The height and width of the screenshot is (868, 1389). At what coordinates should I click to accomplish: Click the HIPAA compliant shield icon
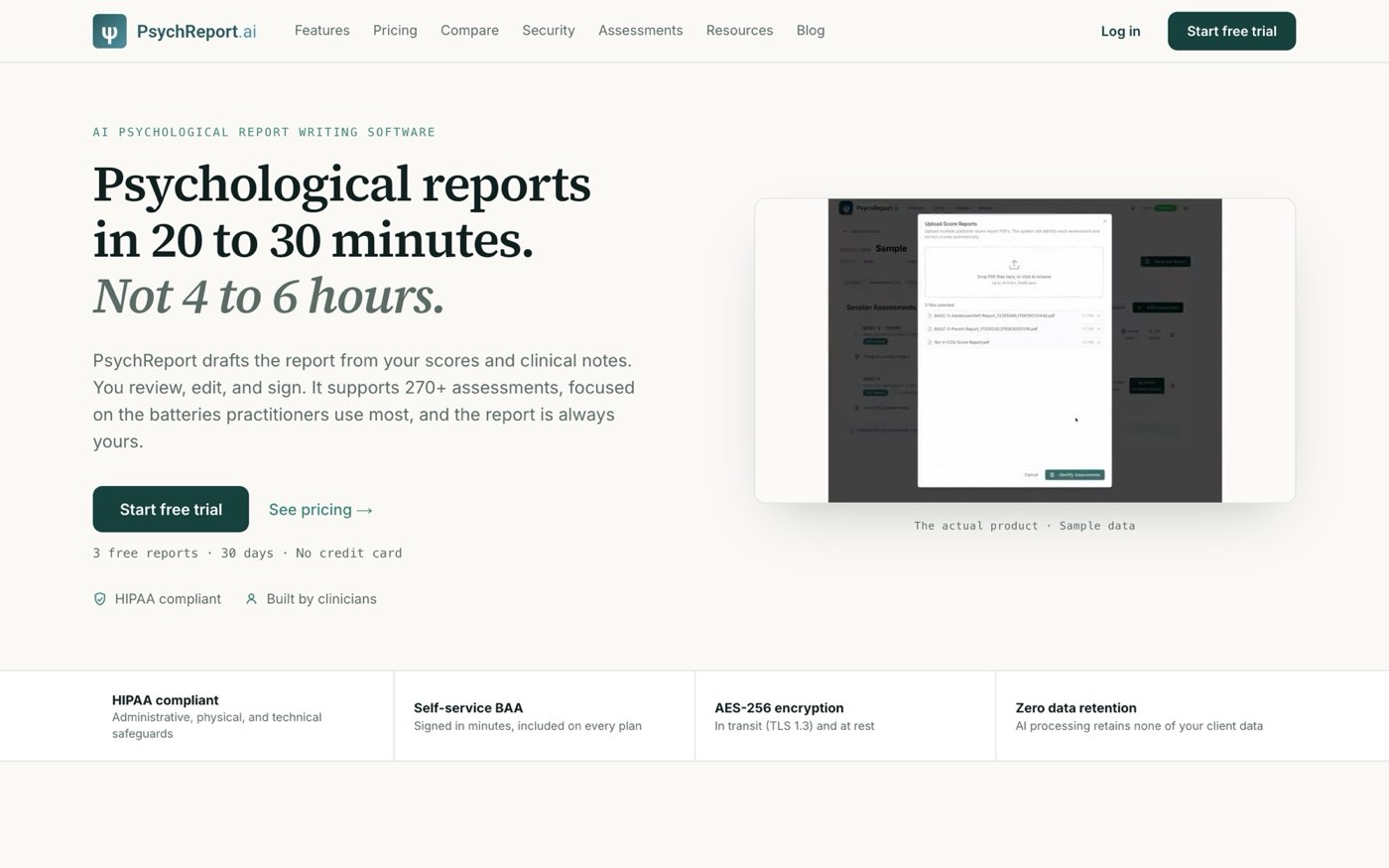tap(100, 599)
